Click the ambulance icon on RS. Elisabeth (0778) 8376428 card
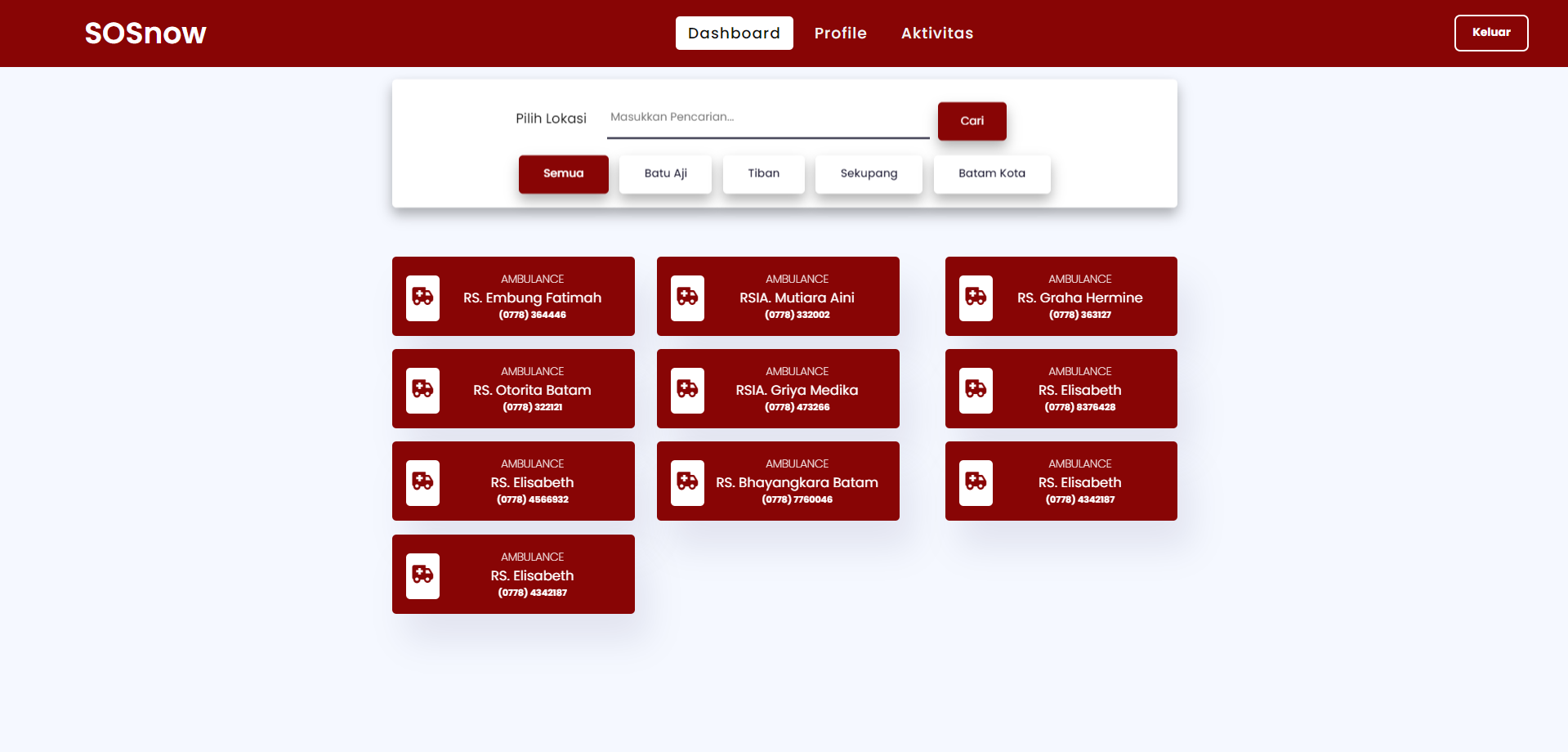Image resolution: width=1568 pixels, height=752 pixels. [975, 390]
